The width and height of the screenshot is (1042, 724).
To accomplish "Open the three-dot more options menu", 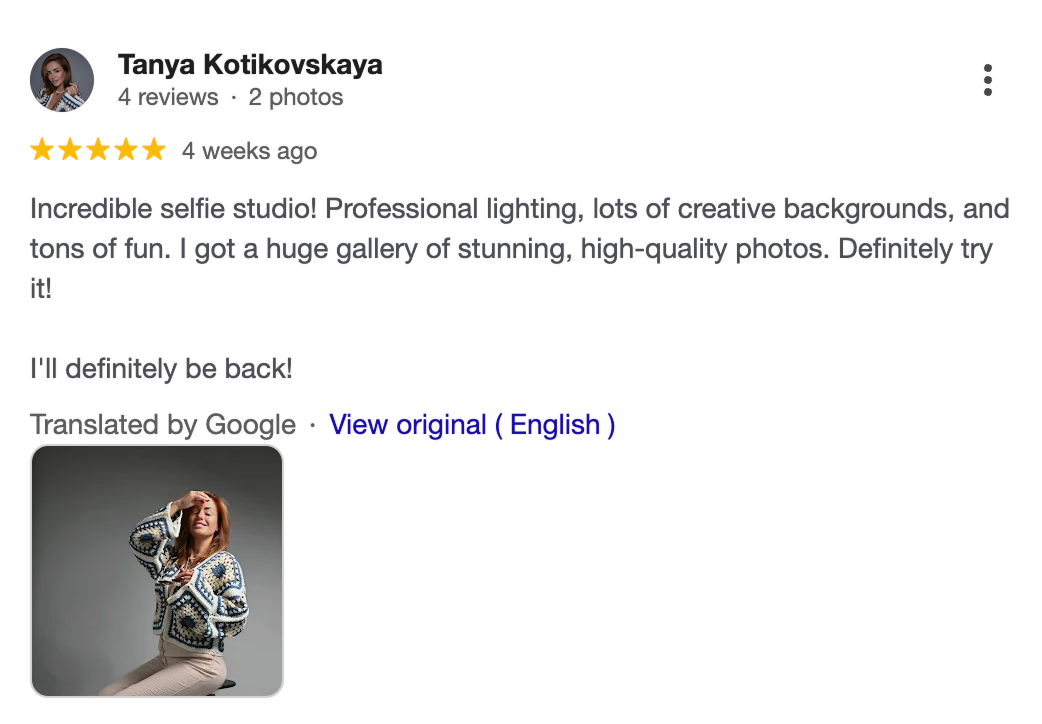I will pyautogui.click(x=987, y=80).
